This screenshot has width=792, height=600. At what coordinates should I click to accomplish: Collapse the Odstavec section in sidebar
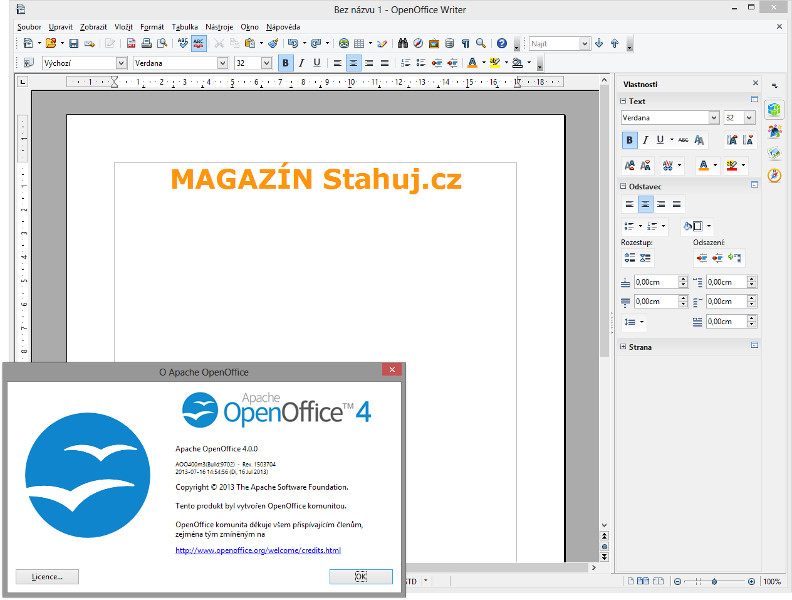click(x=623, y=186)
